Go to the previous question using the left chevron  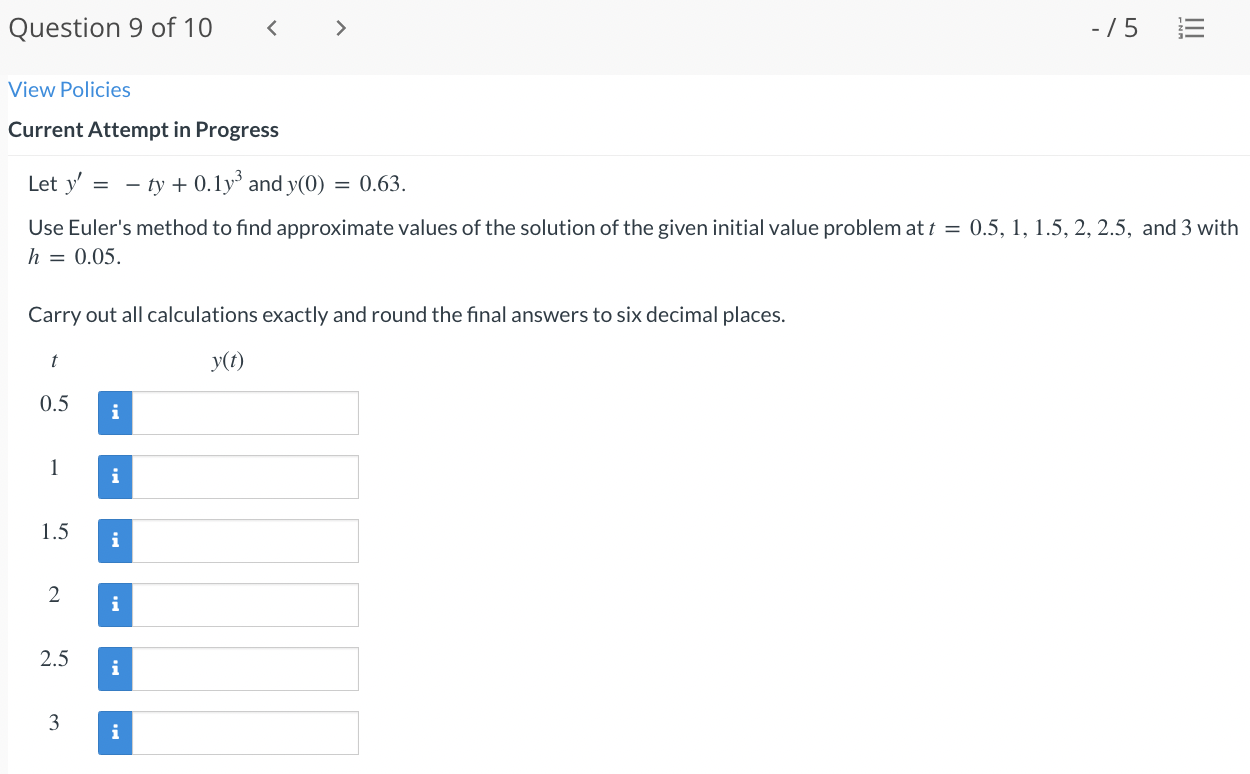pos(271,28)
